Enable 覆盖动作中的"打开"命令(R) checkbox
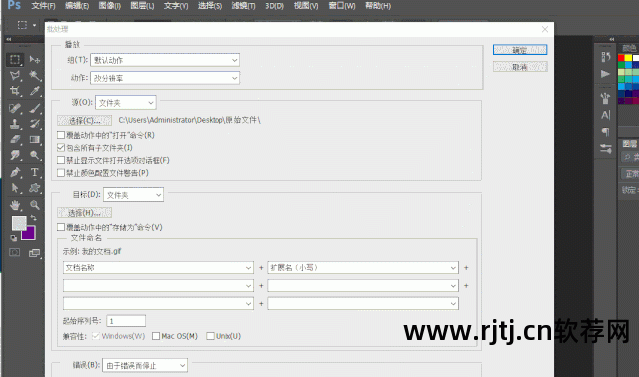The image size is (639, 377). [x=61, y=135]
